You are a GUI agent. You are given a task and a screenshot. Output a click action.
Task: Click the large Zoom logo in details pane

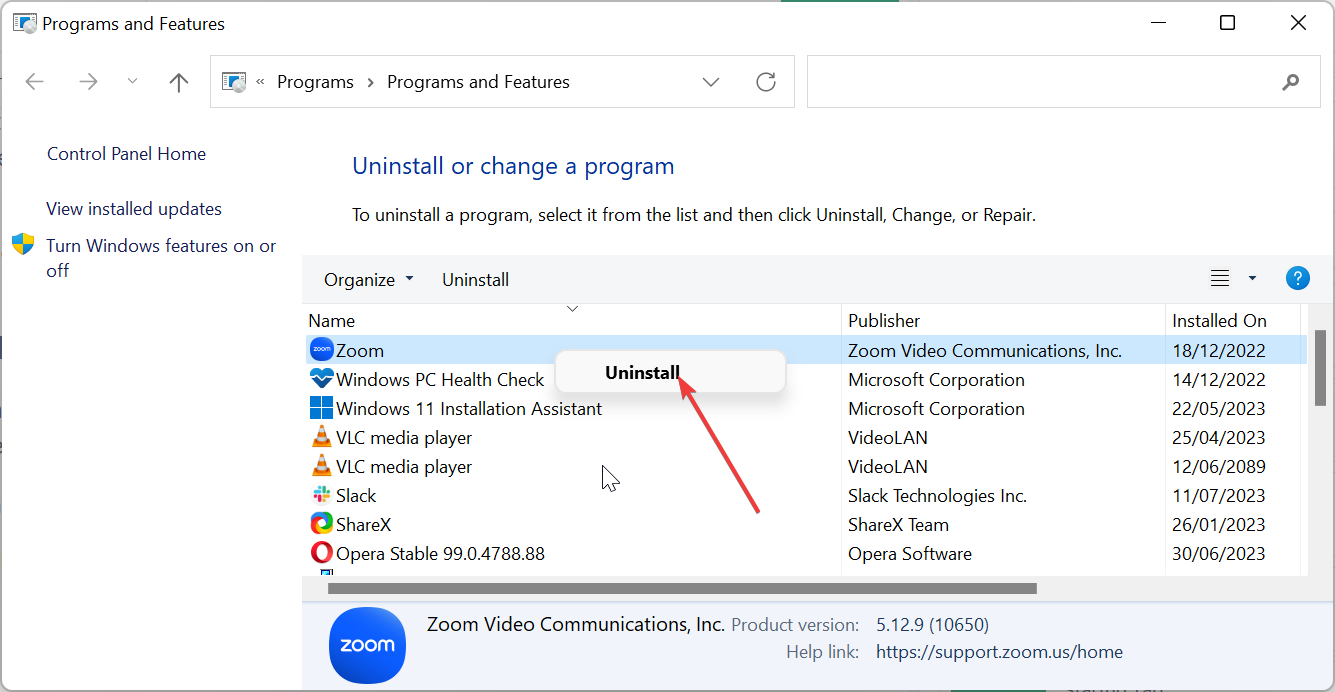pos(367,645)
